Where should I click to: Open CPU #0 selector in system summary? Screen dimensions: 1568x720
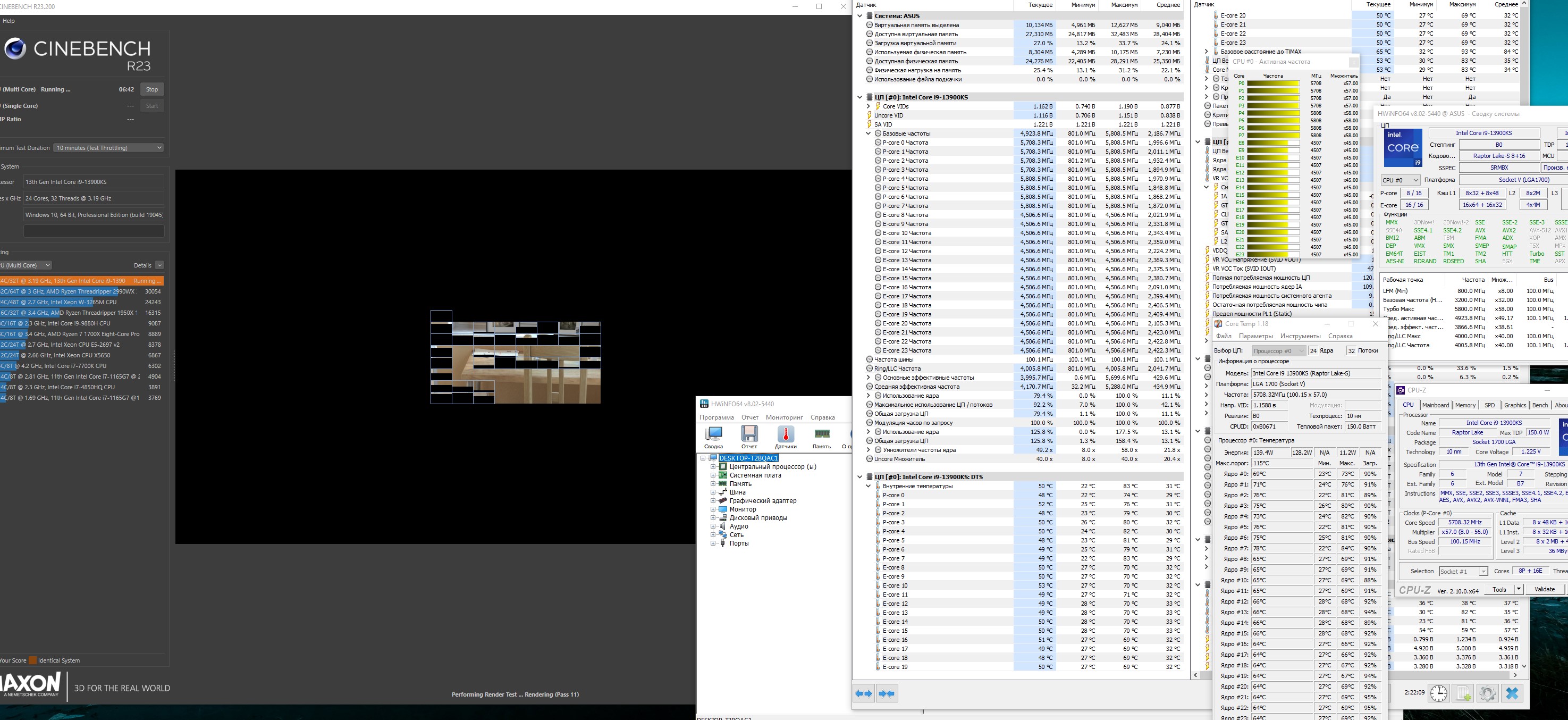[x=1400, y=180]
